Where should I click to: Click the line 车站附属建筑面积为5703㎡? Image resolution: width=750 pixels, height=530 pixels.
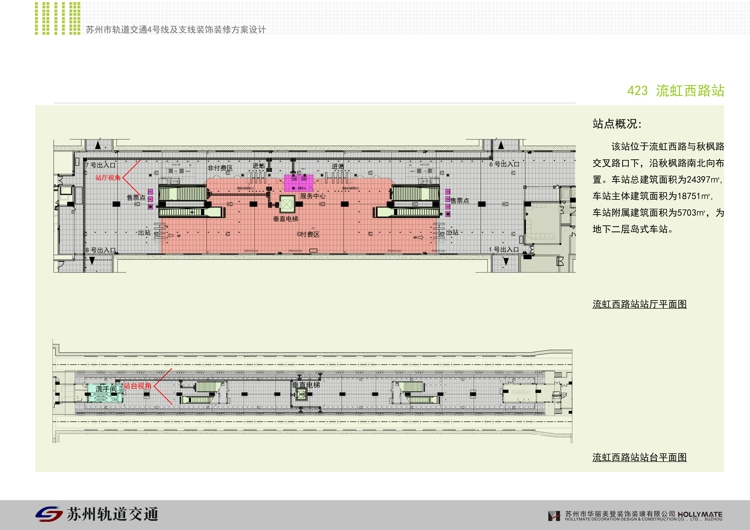click(658, 212)
